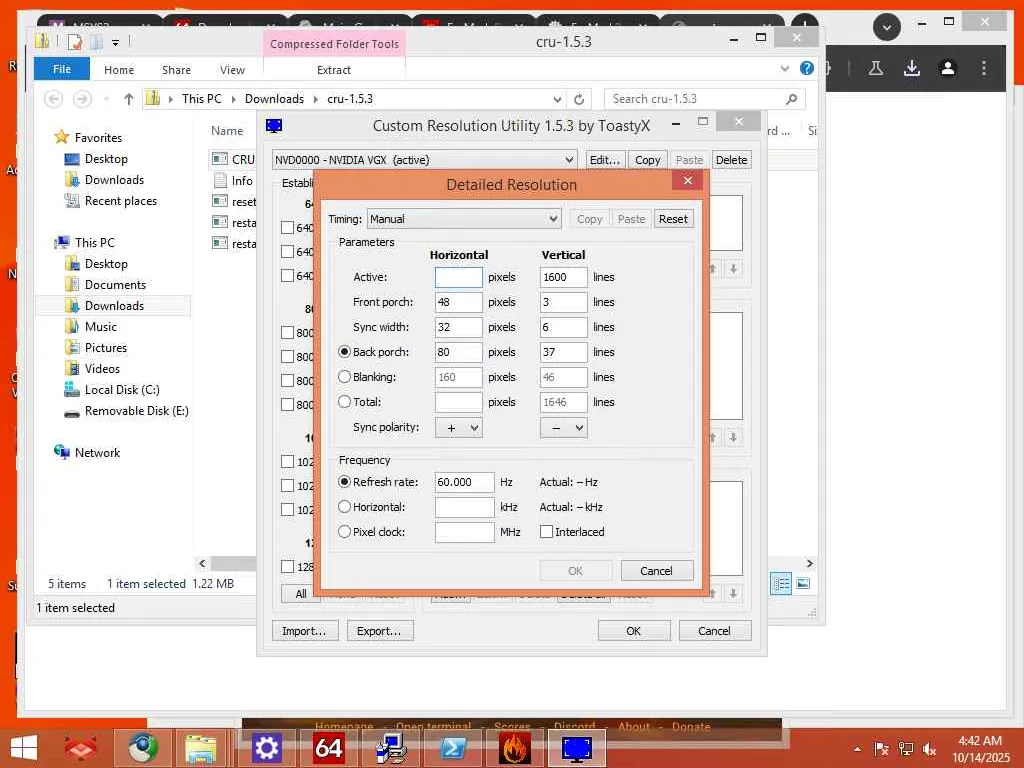Image resolution: width=1024 pixels, height=768 pixels.
Task: Open the vertical sync polarity dropdown
Action: pyautogui.click(x=564, y=428)
